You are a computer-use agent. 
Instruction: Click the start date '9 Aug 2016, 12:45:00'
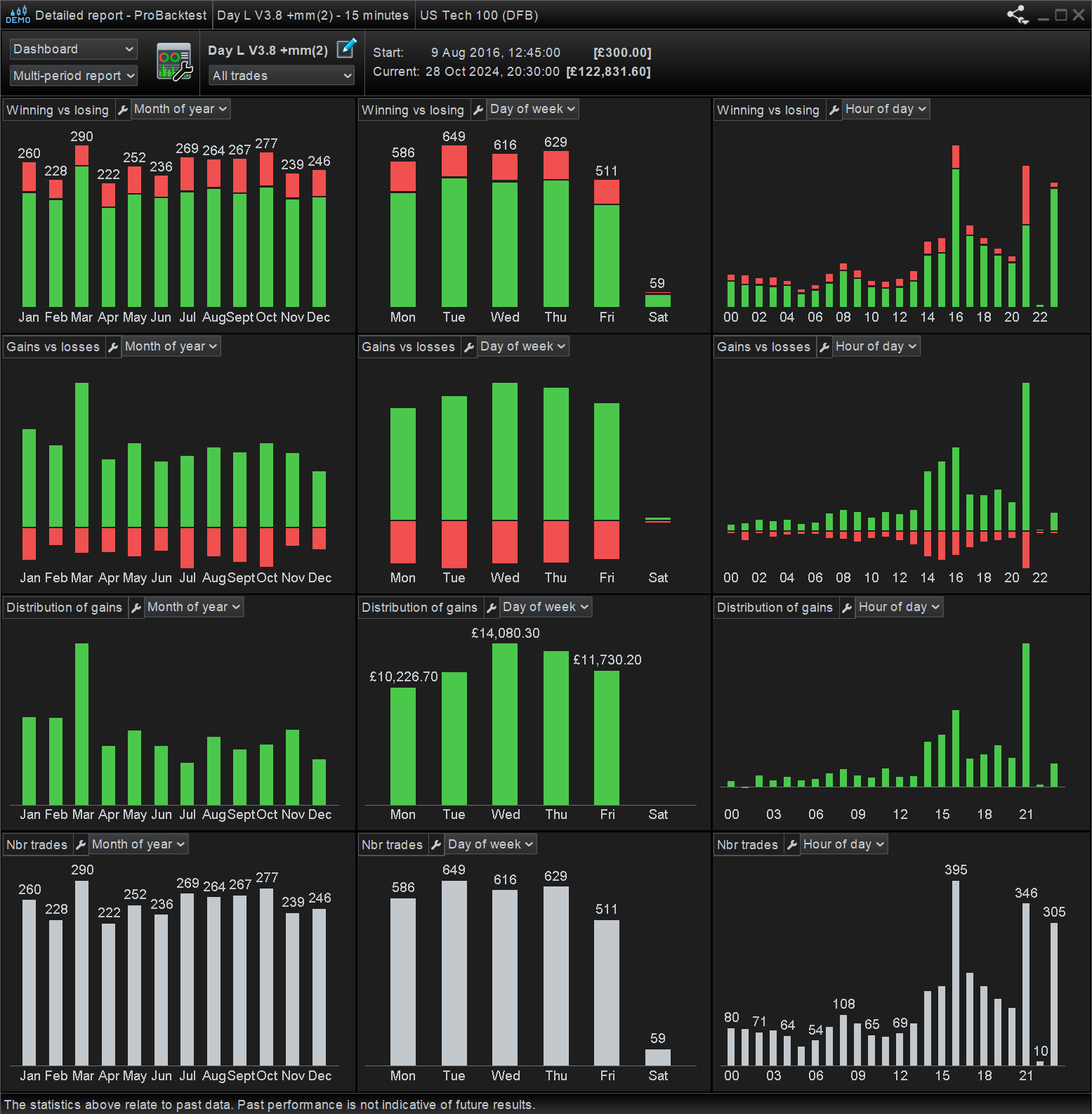pyautogui.click(x=496, y=53)
